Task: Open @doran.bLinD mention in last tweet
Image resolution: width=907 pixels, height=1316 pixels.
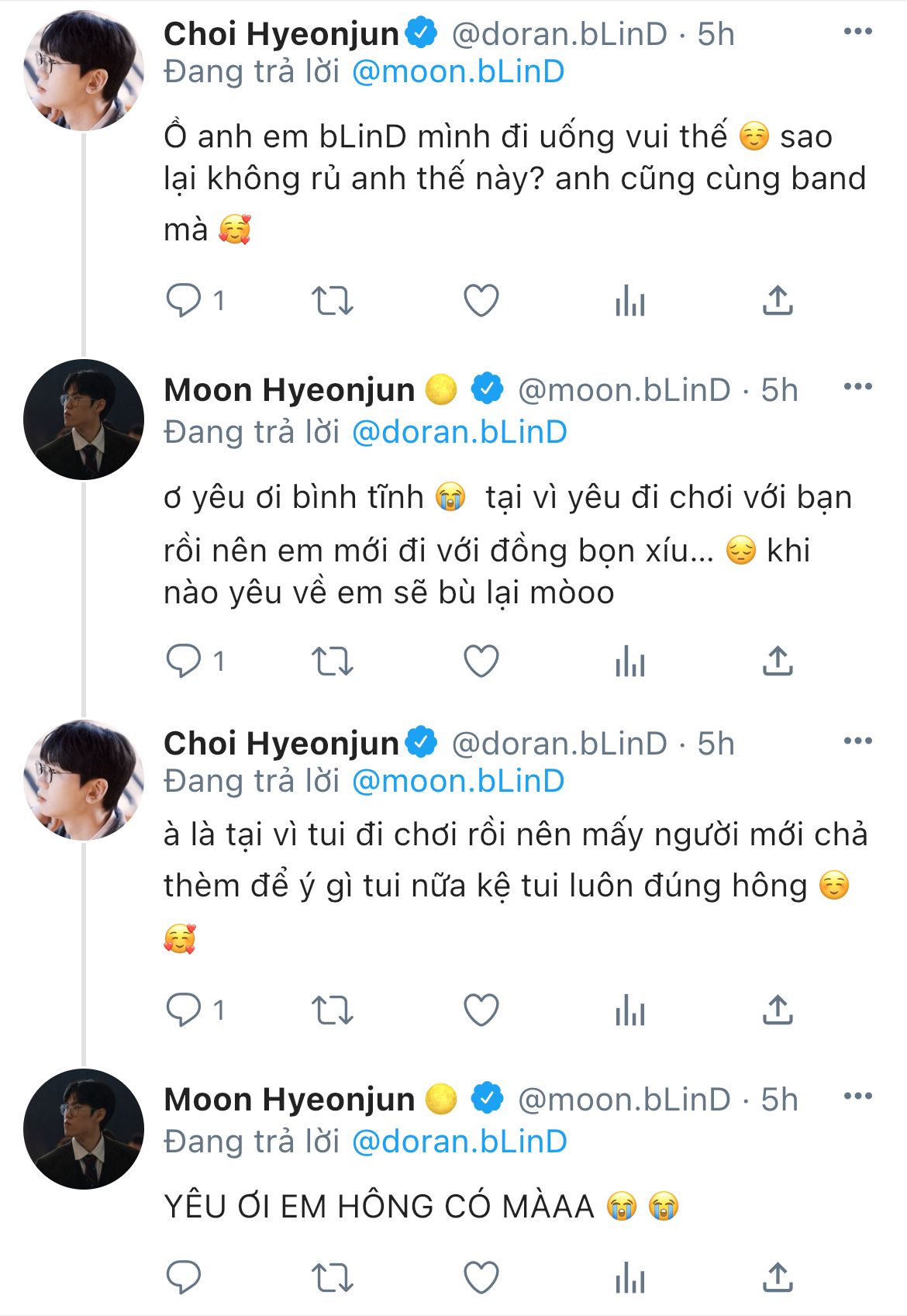Action: click(x=460, y=1142)
